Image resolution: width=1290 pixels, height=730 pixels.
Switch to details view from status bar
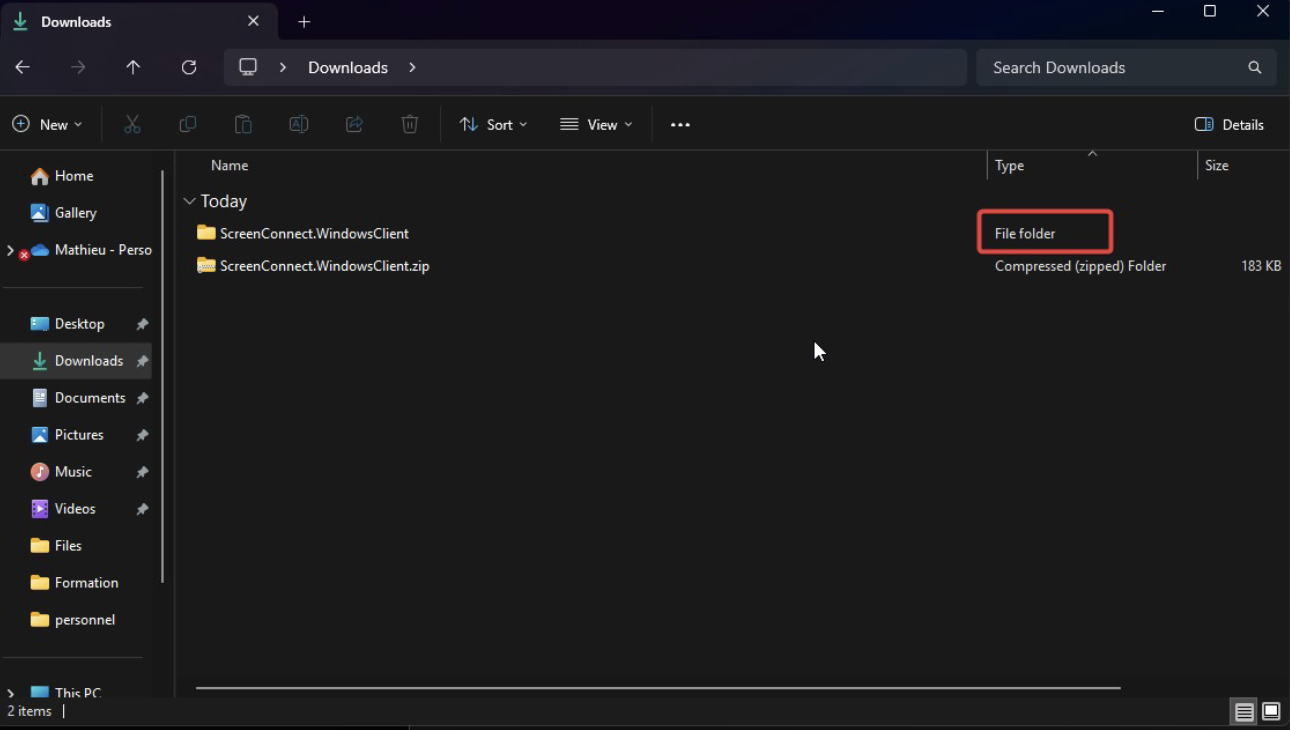pyautogui.click(x=1243, y=711)
